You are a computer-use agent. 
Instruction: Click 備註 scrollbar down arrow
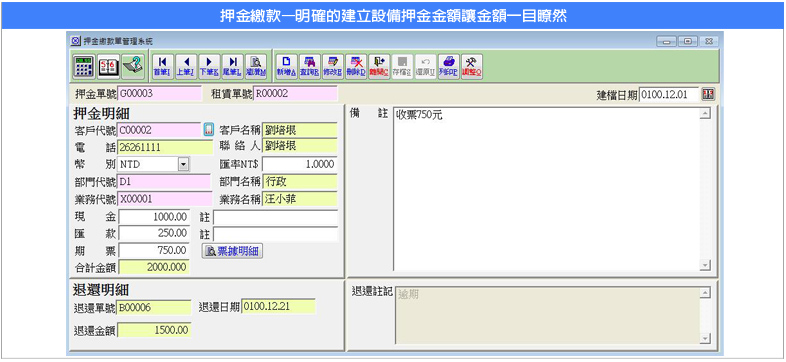(x=706, y=265)
